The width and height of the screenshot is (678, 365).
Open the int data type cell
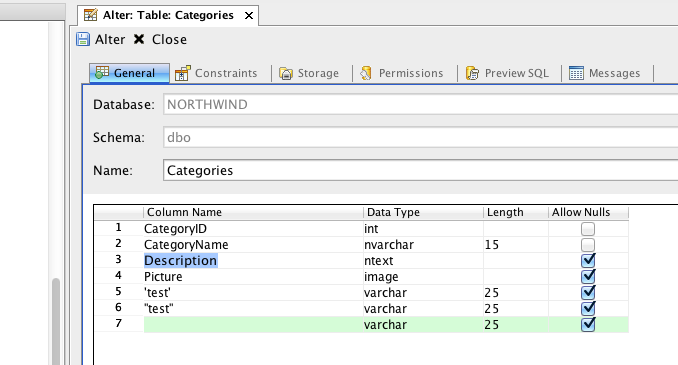[x=423, y=228]
